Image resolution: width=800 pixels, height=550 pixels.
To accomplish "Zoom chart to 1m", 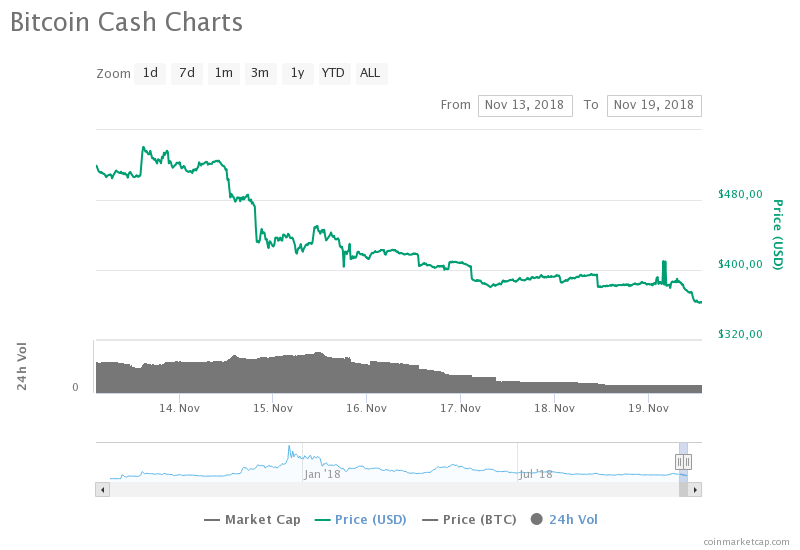I will (224, 73).
